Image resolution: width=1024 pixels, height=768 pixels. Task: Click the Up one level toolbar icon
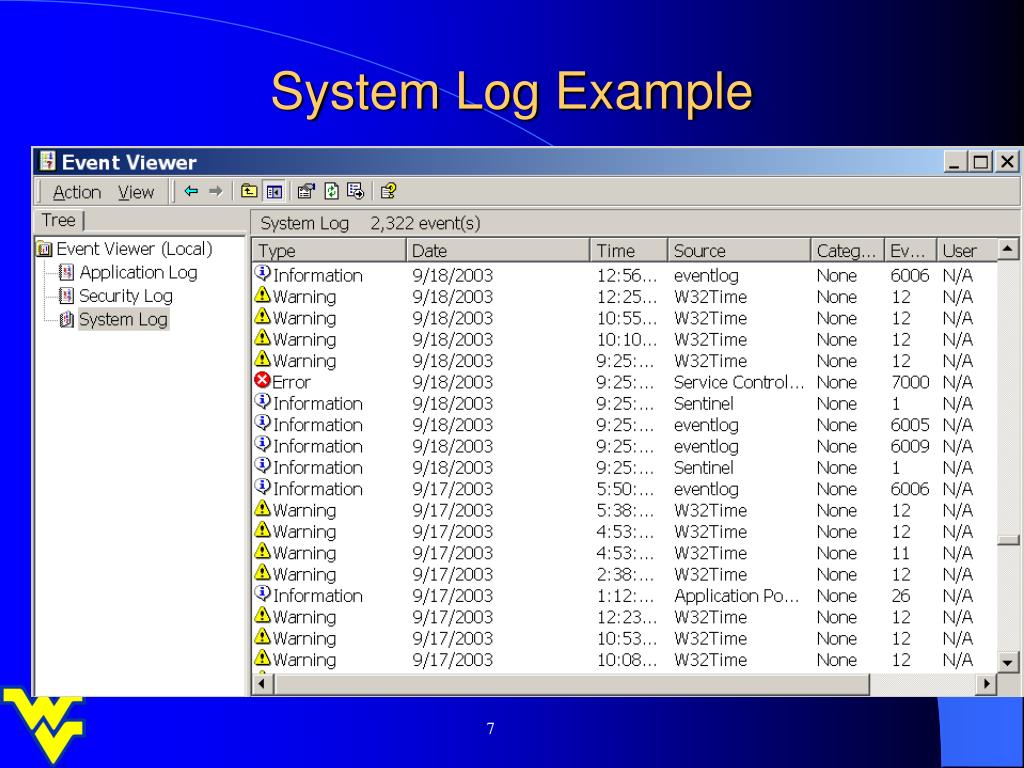[x=249, y=191]
